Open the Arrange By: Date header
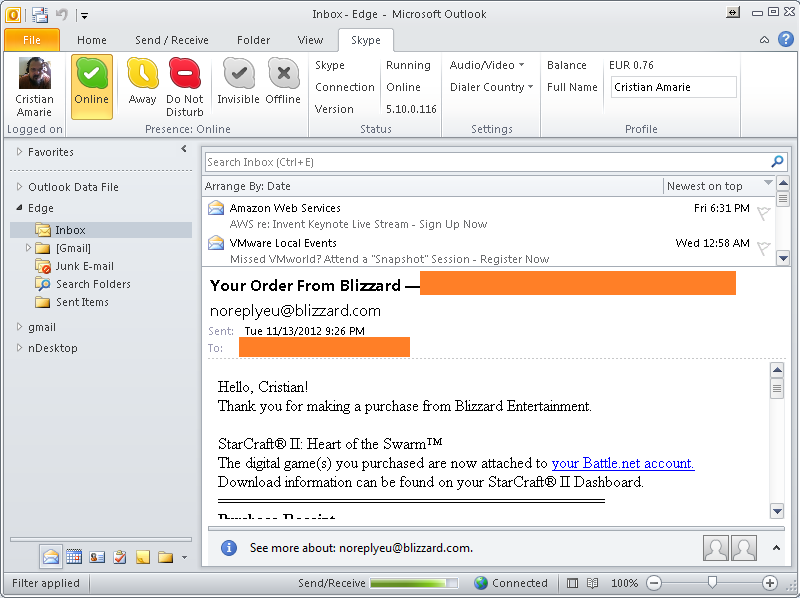The image size is (800, 598). tap(247, 186)
